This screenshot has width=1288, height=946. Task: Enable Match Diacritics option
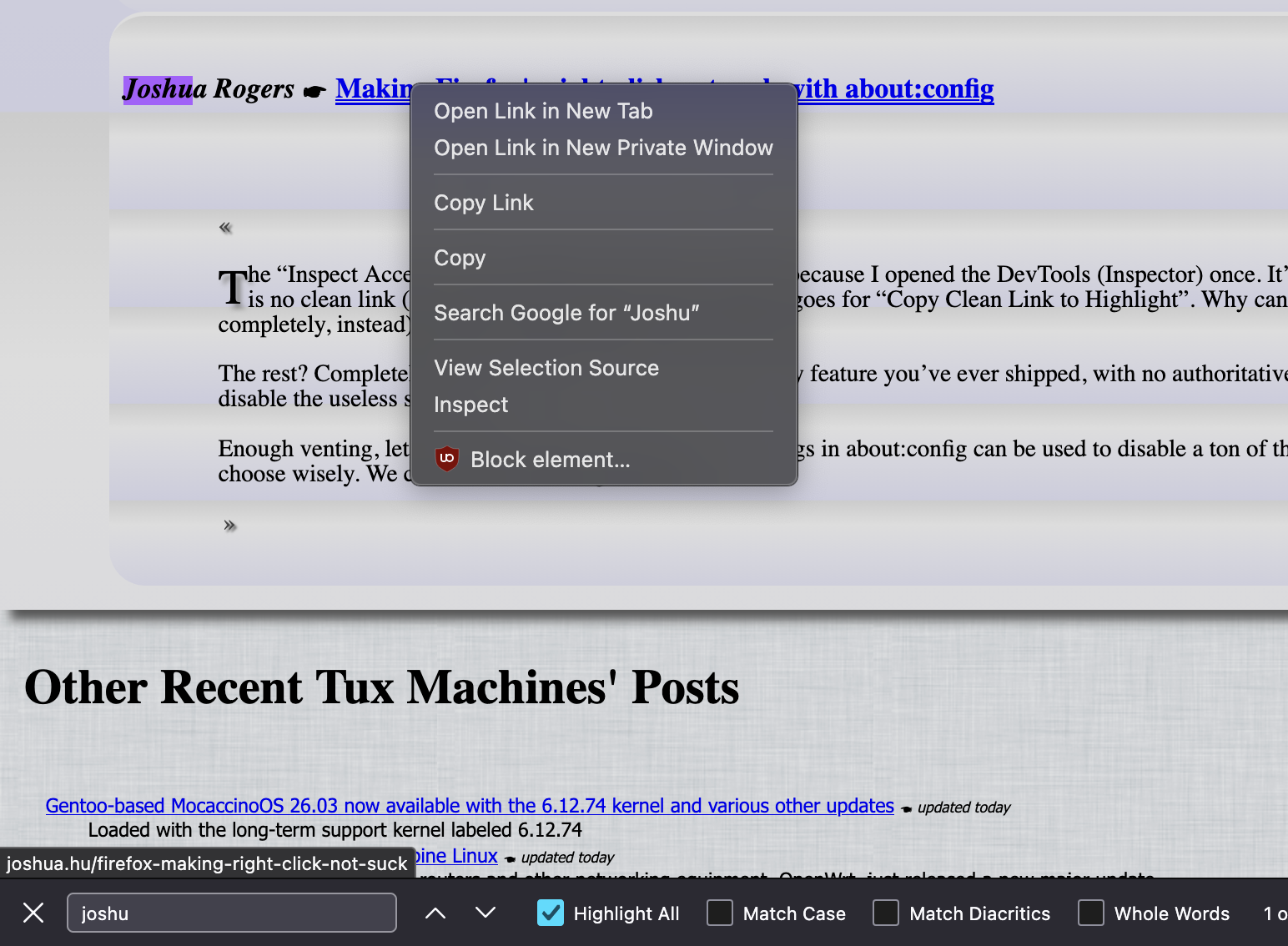(886, 913)
